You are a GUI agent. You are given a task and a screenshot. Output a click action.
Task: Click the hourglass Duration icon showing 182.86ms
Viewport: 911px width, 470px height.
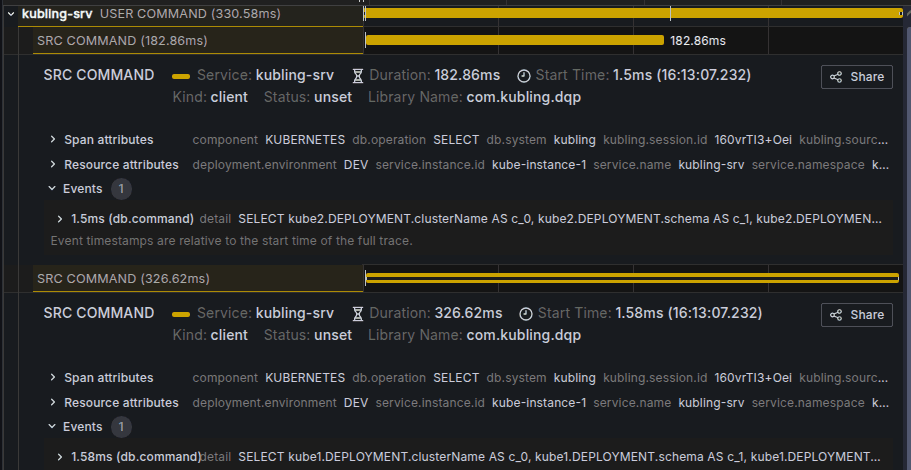(x=358, y=76)
